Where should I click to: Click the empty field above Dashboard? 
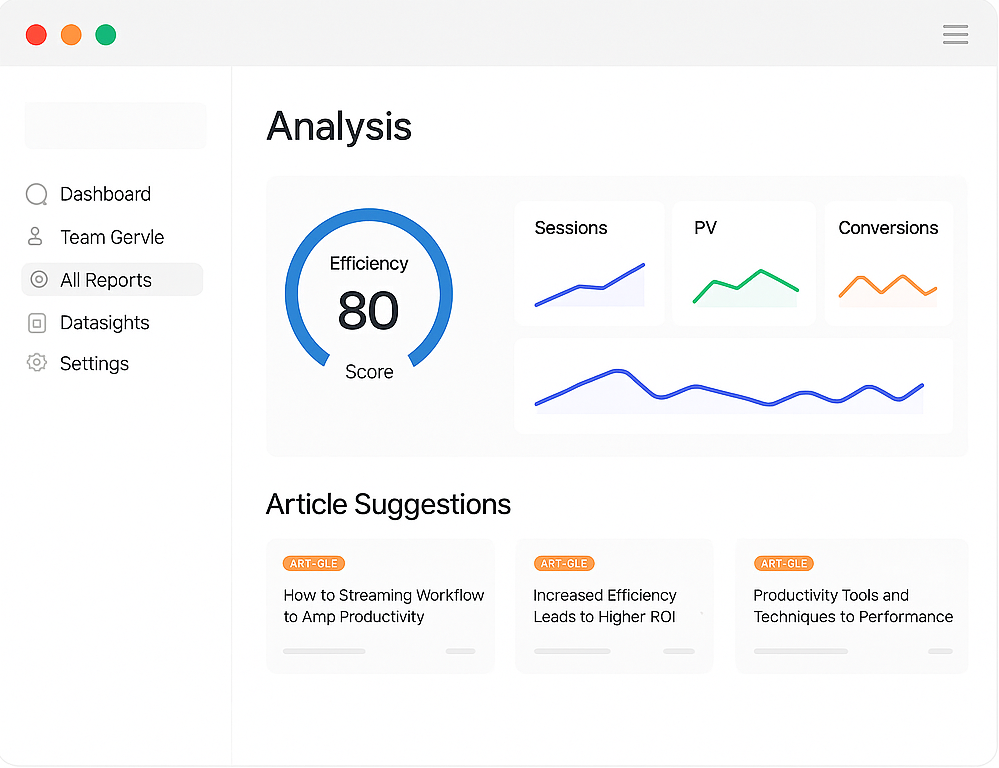[x=115, y=126]
